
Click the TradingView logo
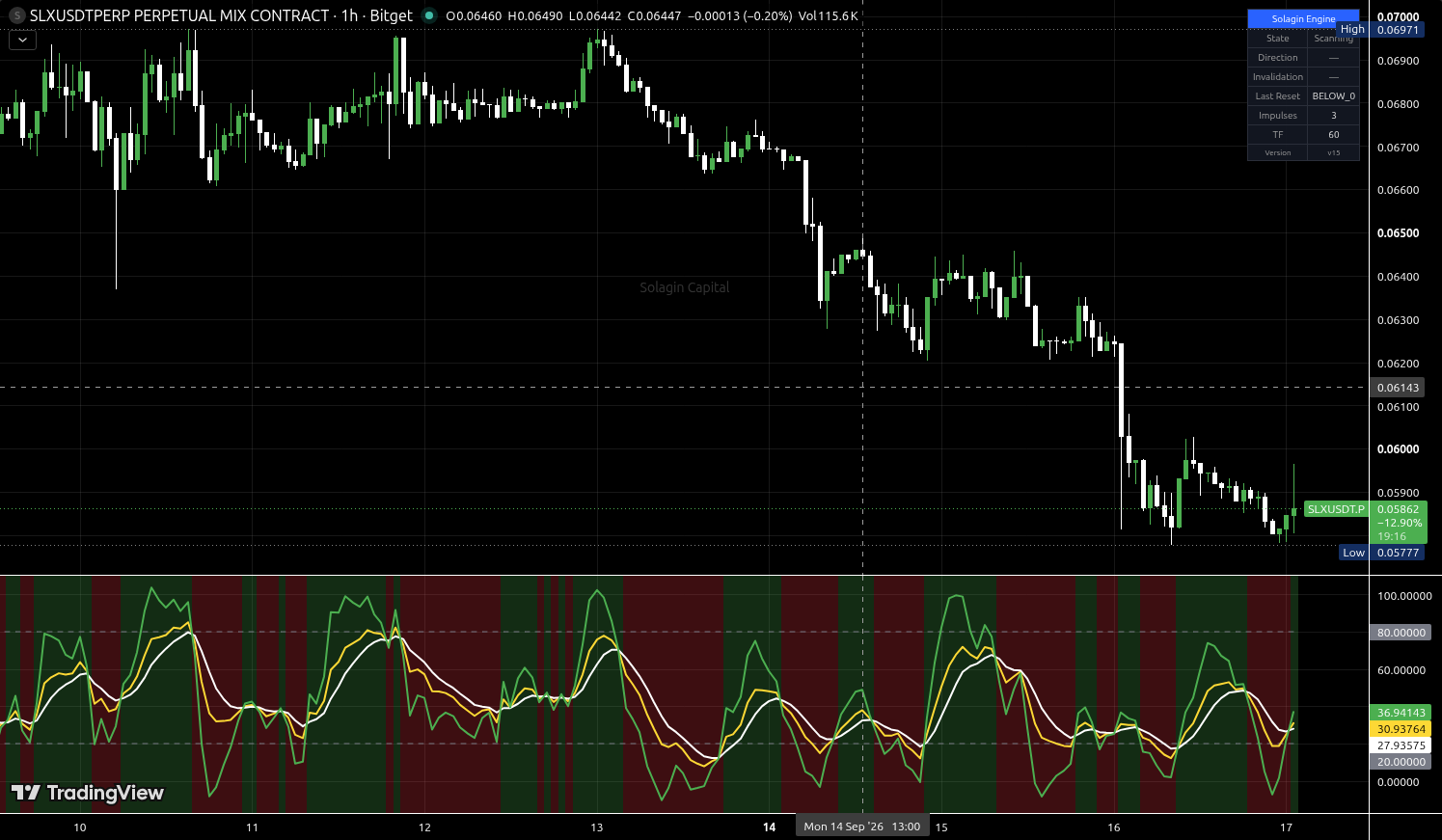click(88, 793)
